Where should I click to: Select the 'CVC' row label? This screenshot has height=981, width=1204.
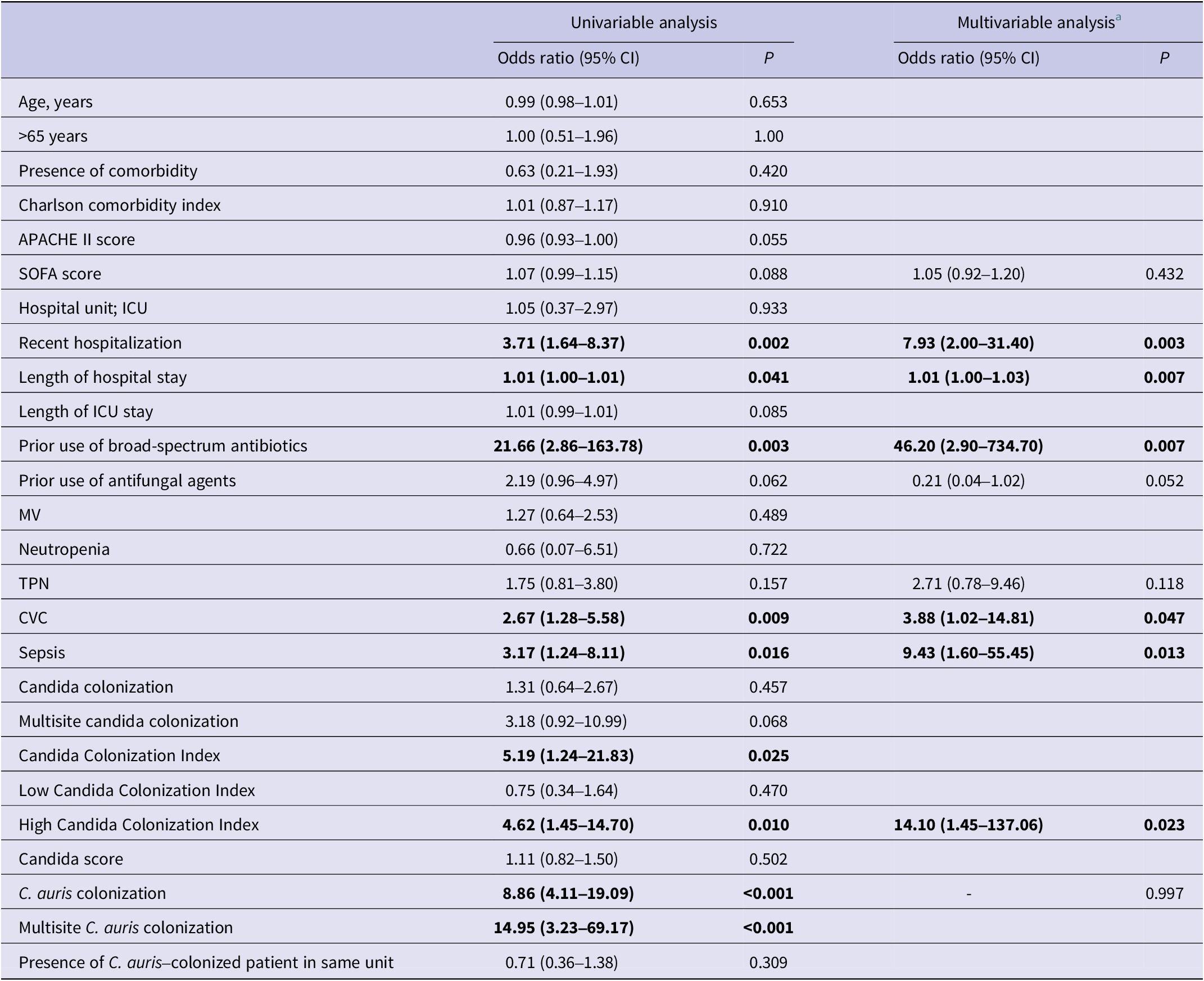click(33, 618)
